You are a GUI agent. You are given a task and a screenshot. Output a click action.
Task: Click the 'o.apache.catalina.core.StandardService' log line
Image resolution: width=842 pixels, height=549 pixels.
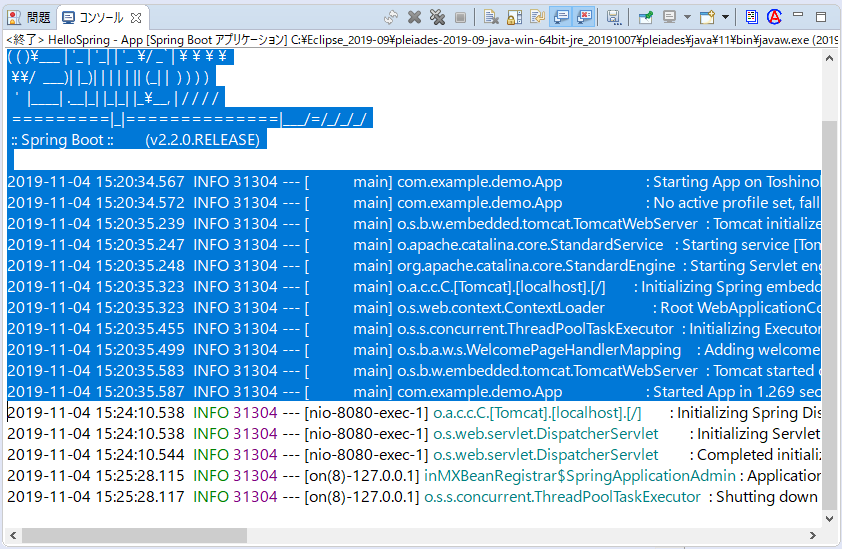click(x=414, y=245)
